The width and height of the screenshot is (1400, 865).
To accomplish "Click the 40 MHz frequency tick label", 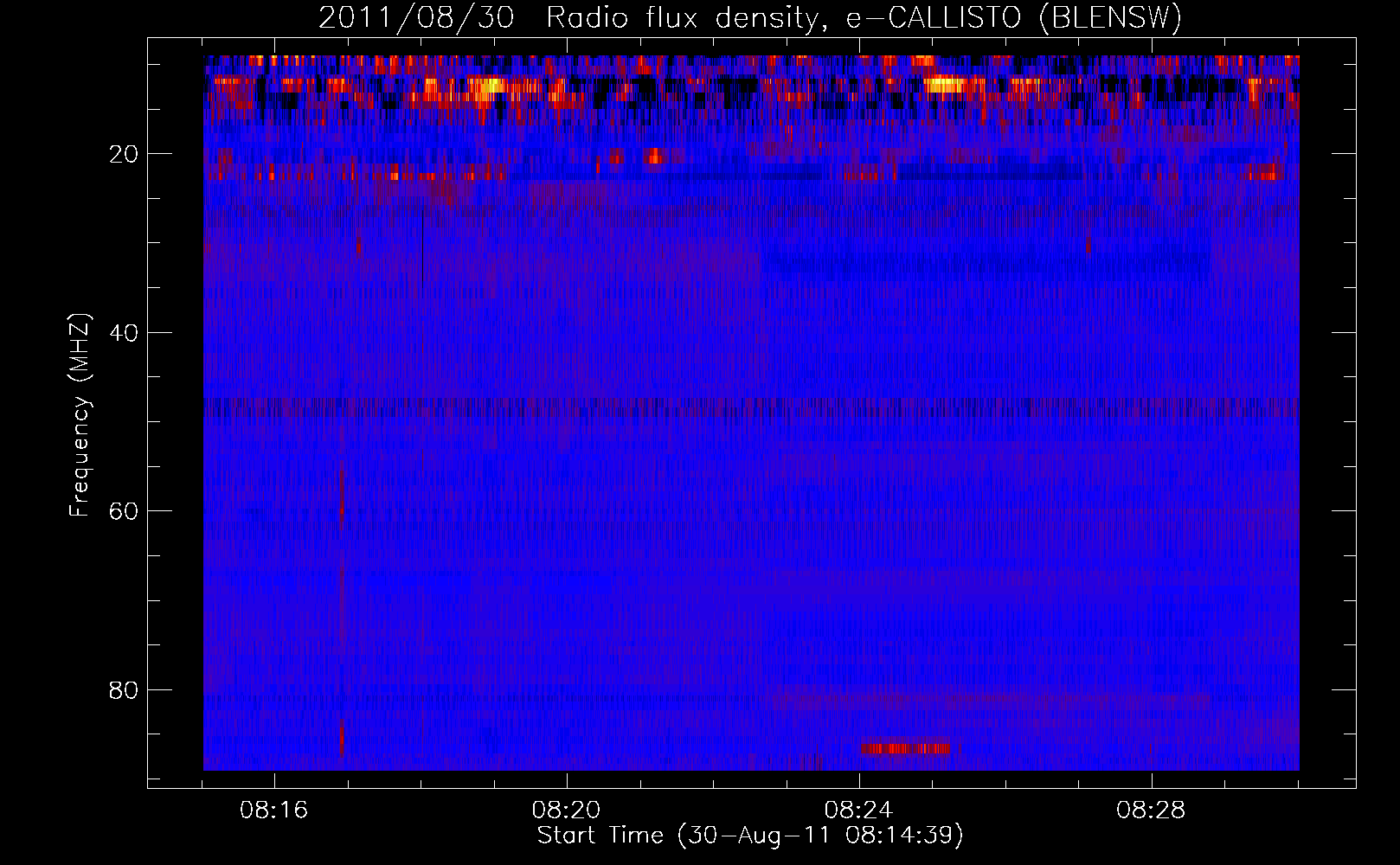I will point(124,333).
